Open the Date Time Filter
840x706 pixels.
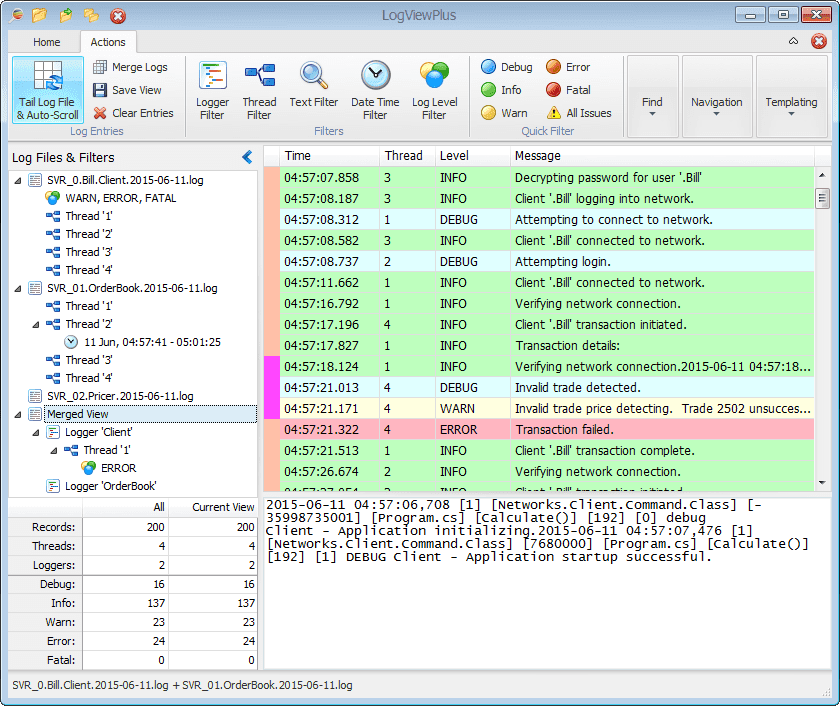pyautogui.click(x=375, y=90)
